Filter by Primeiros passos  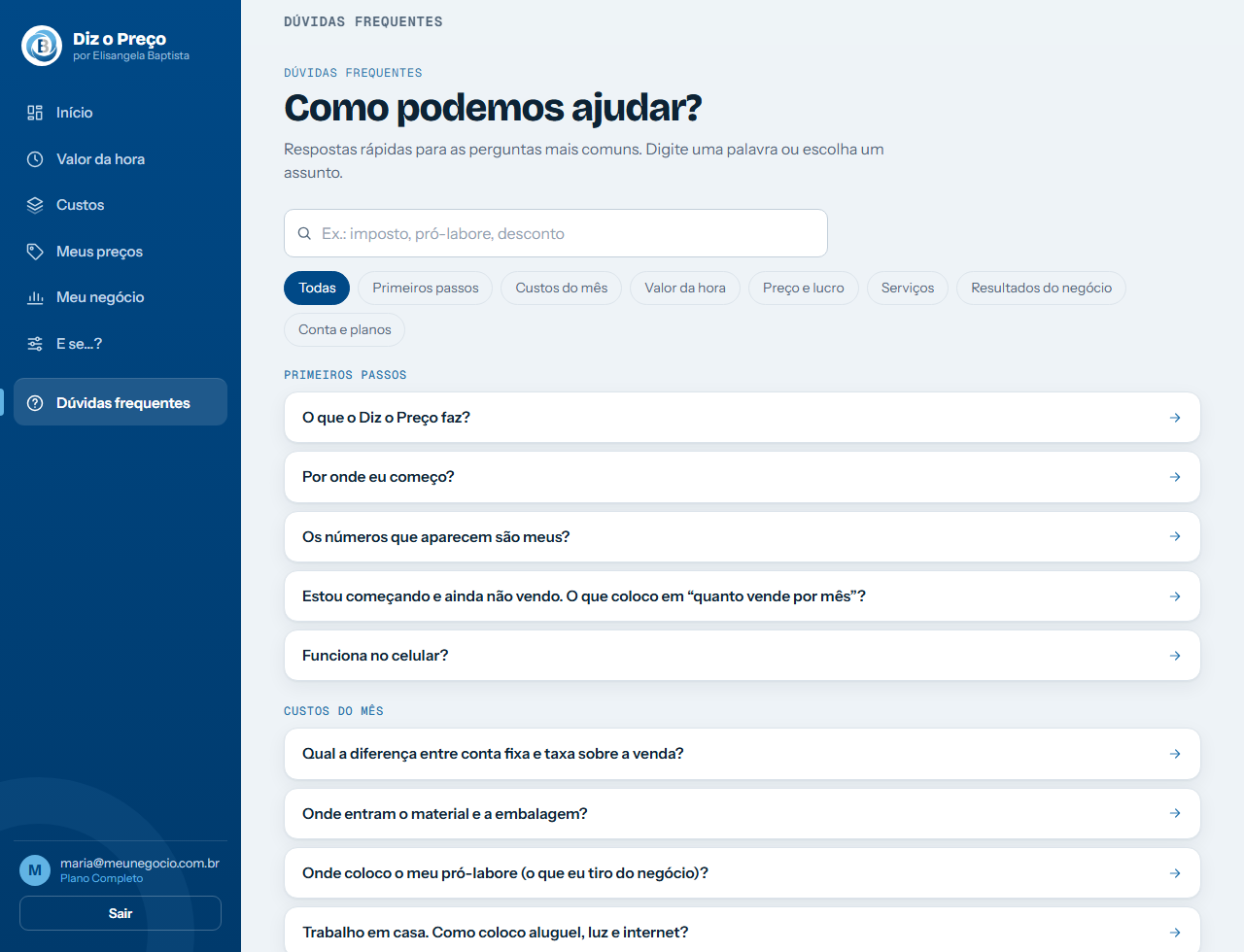click(x=426, y=288)
